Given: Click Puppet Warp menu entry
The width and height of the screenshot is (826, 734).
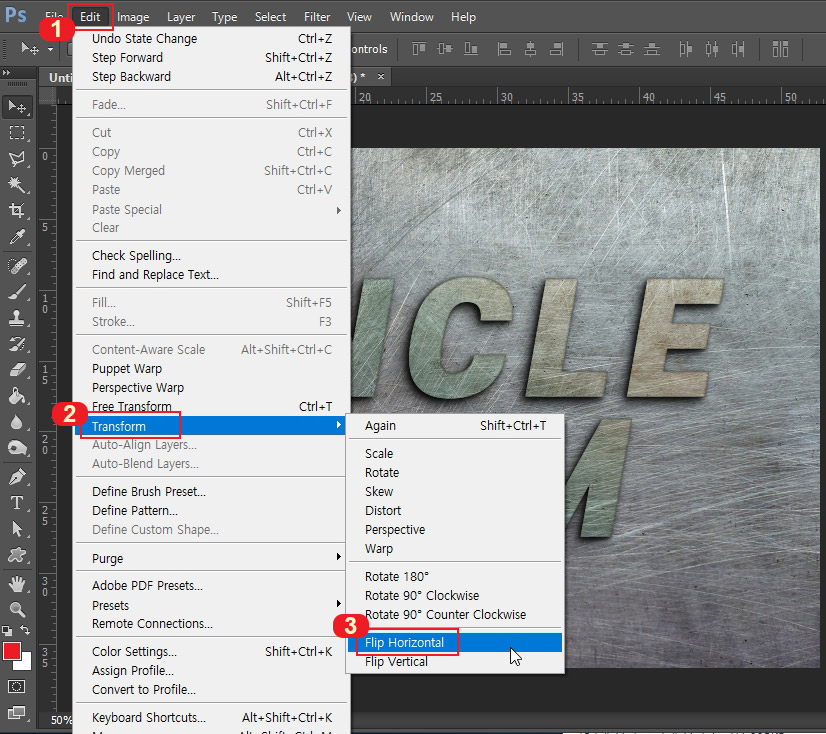Looking at the screenshot, I should [x=211, y=368].
